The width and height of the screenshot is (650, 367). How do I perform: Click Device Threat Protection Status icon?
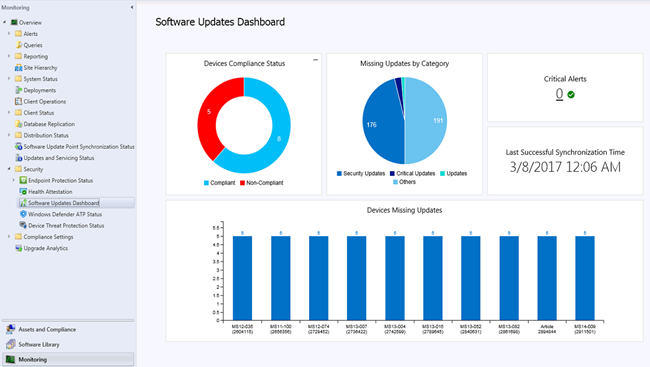[x=23, y=225]
